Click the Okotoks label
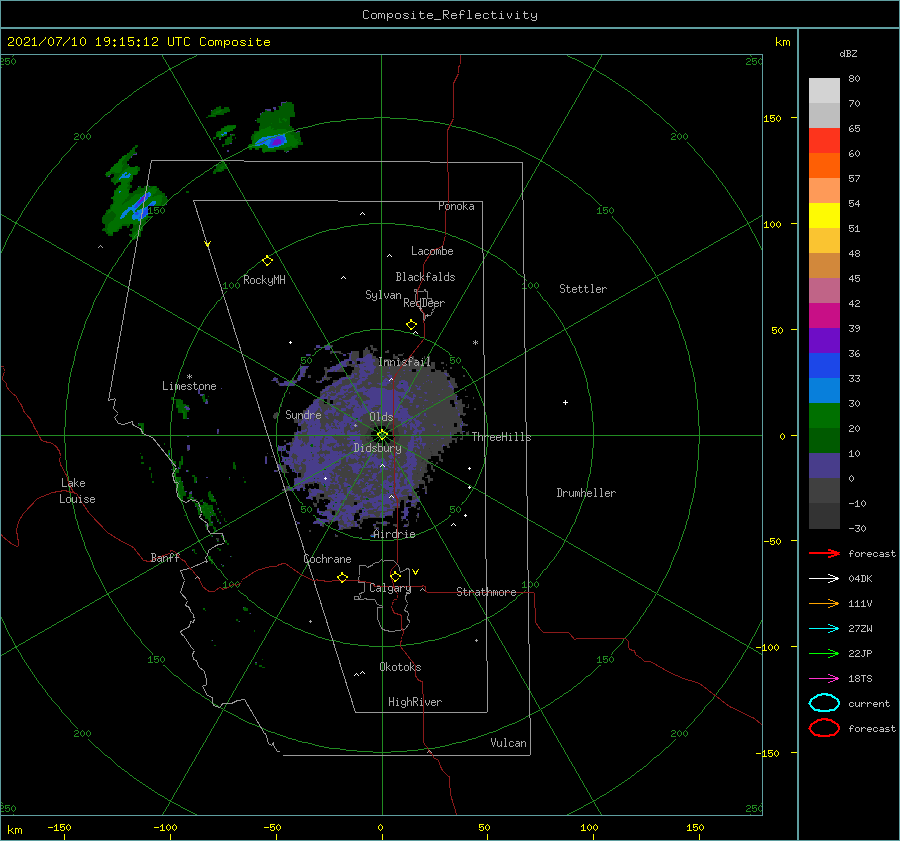 pos(400,667)
